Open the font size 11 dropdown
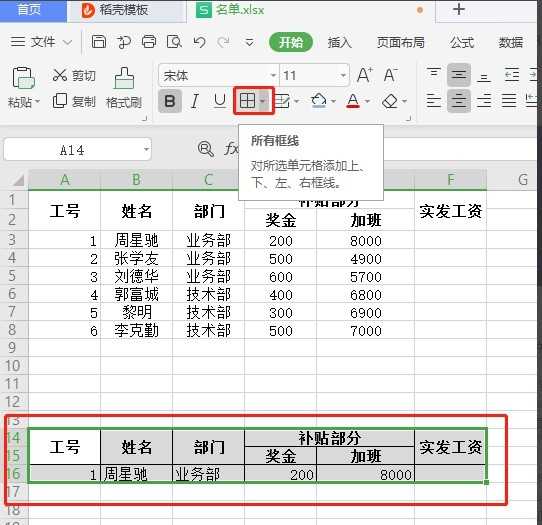This screenshot has height=525, width=542. point(343,75)
